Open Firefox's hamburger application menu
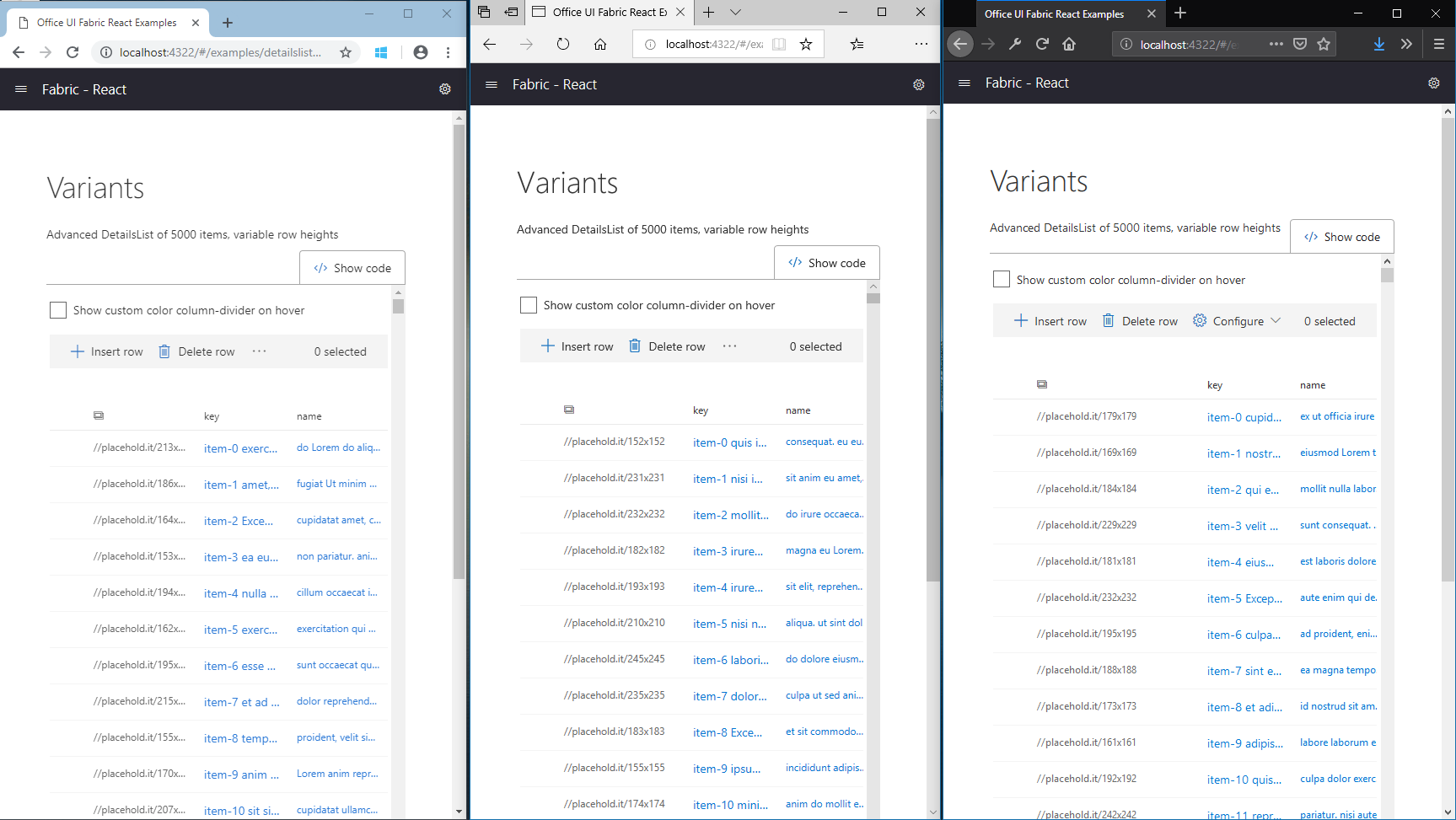 (1439, 44)
